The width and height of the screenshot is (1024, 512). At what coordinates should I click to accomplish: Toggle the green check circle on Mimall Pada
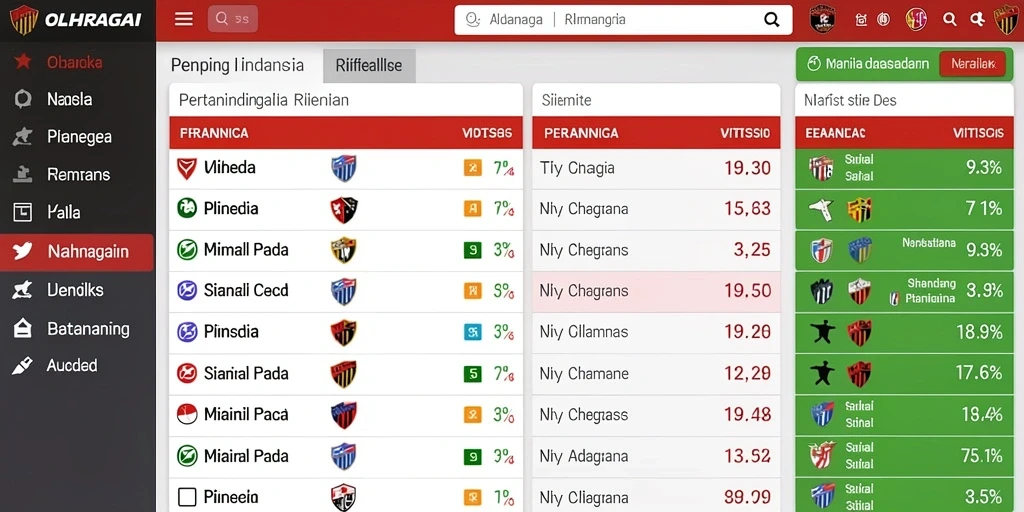tap(187, 249)
